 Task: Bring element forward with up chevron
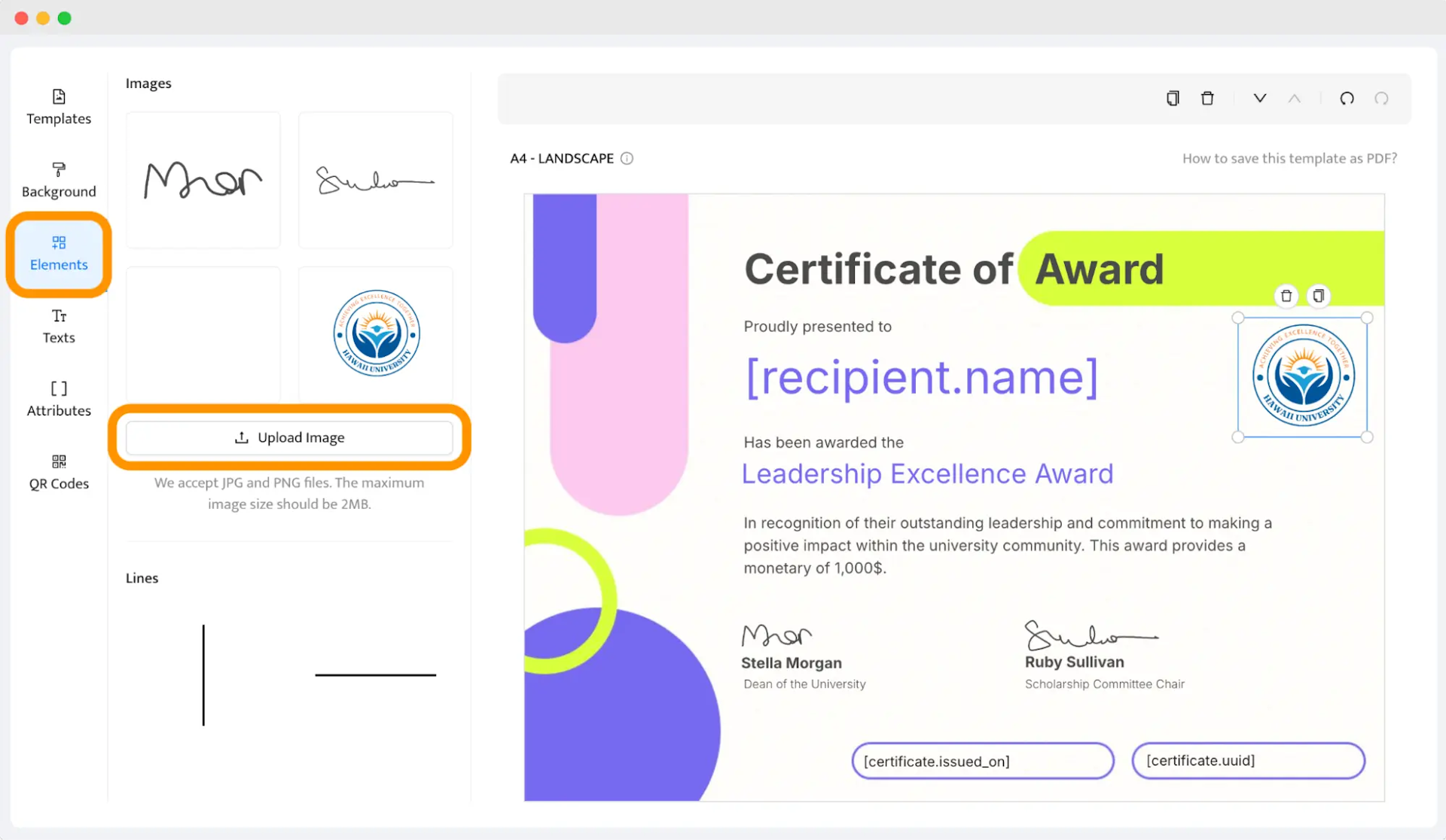(x=1295, y=98)
